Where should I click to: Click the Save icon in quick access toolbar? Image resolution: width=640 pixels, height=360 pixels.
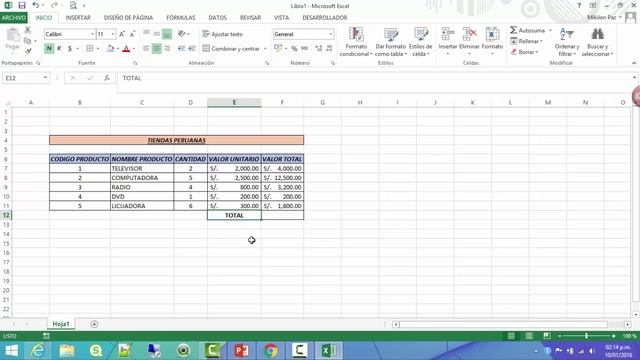22,5
